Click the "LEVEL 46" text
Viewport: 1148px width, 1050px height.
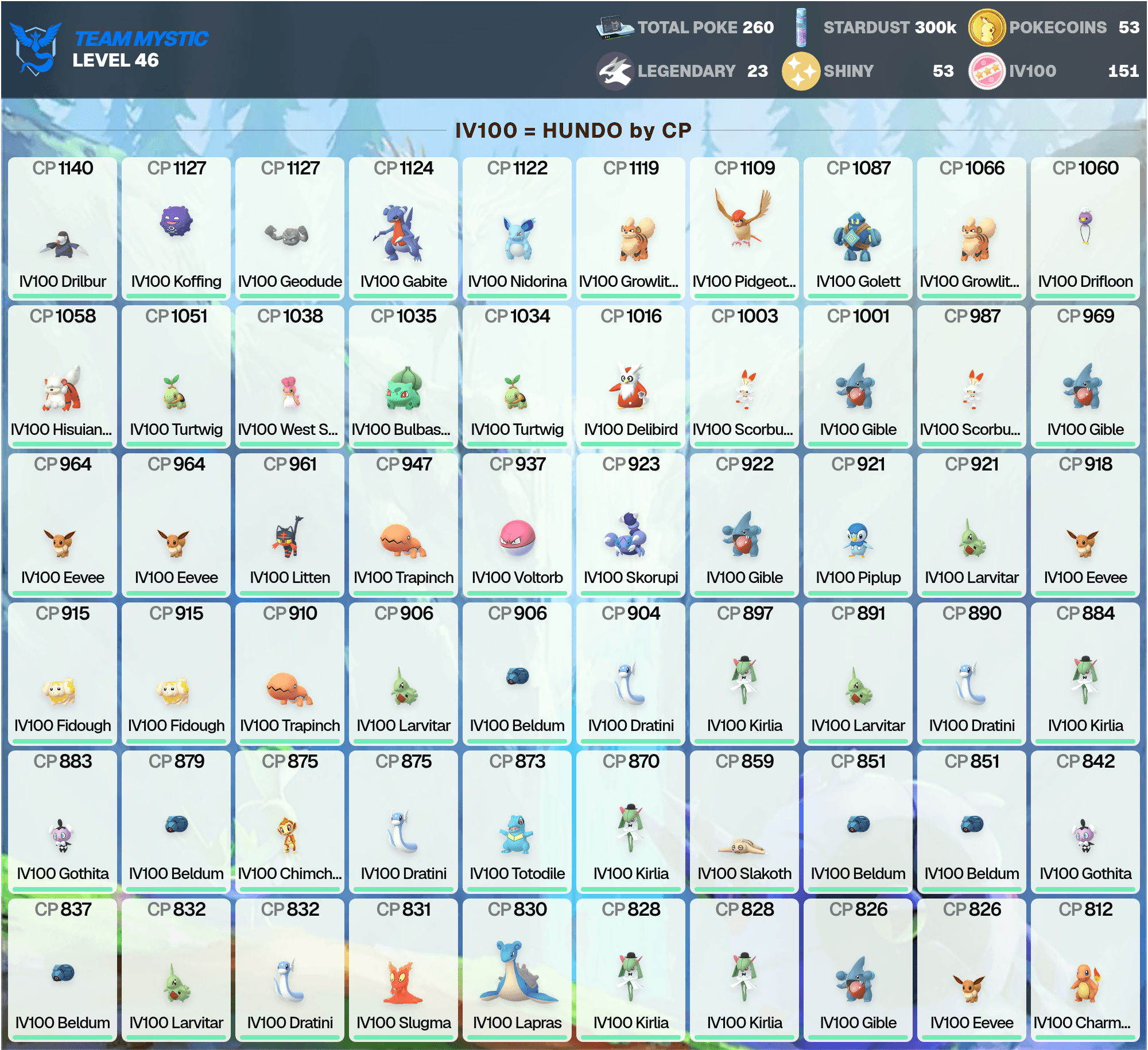point(115,60)
